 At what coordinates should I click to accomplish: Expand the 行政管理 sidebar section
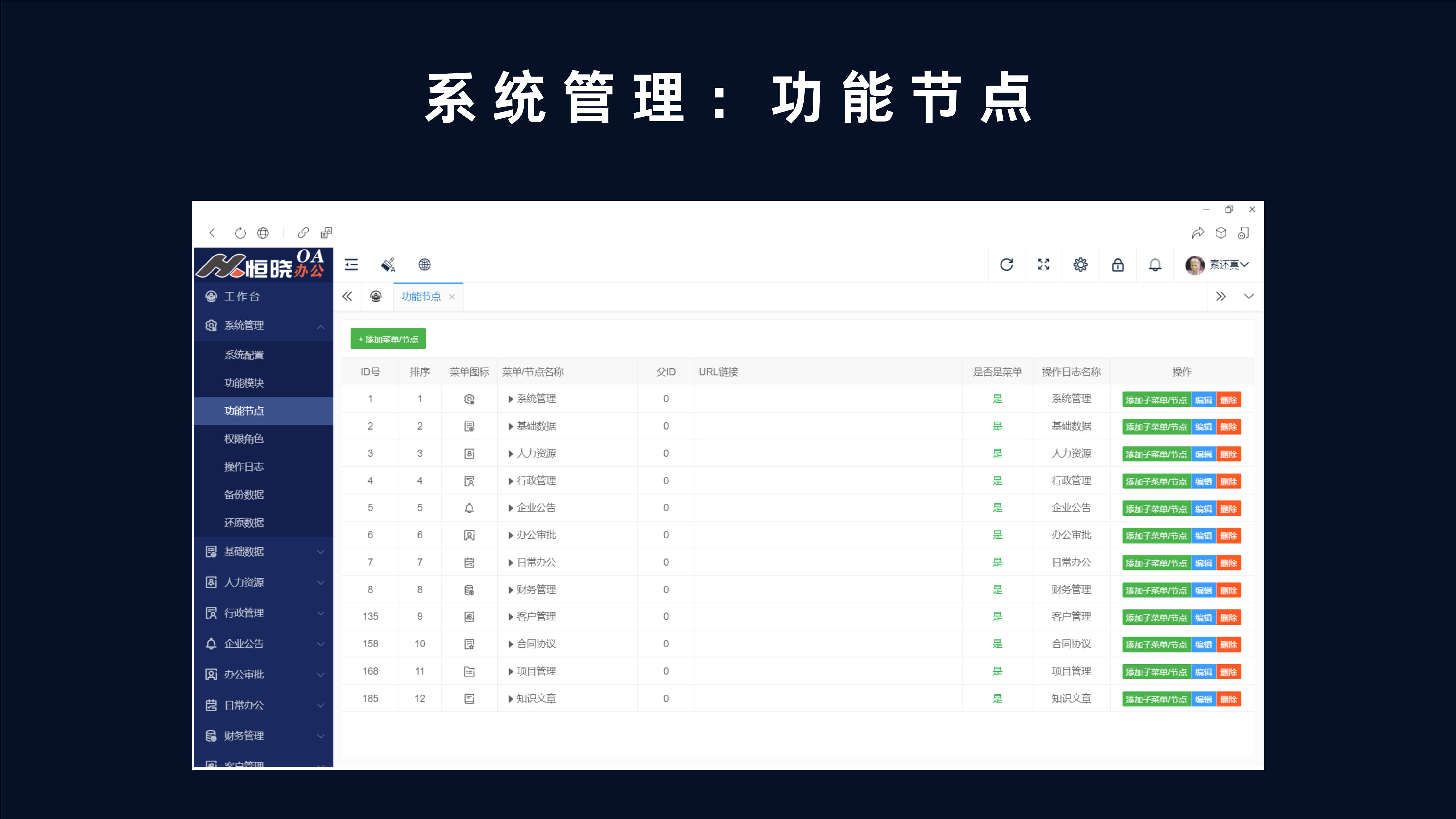[x=321, y=613]
